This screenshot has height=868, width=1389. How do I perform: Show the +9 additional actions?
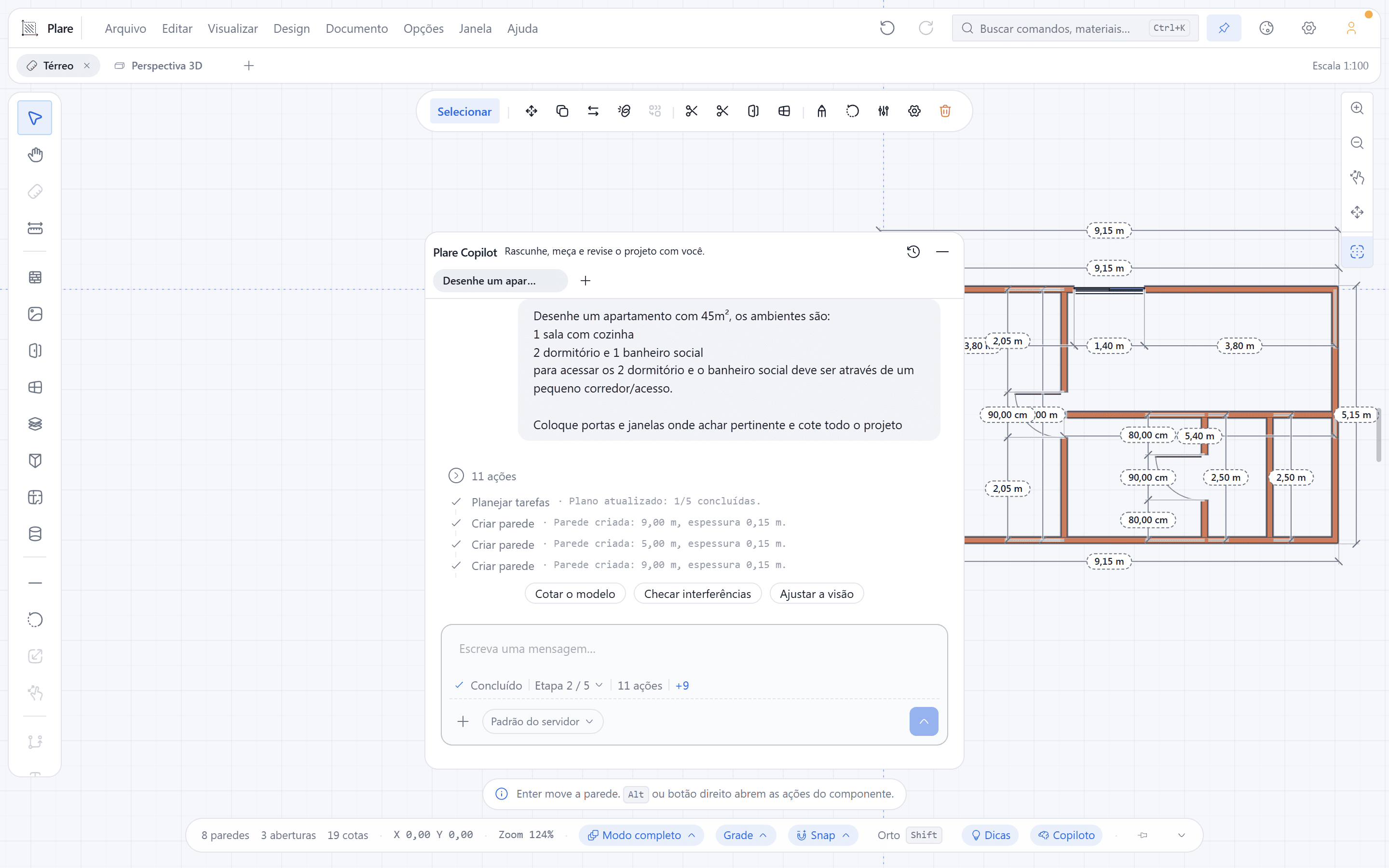click(682, 685)
